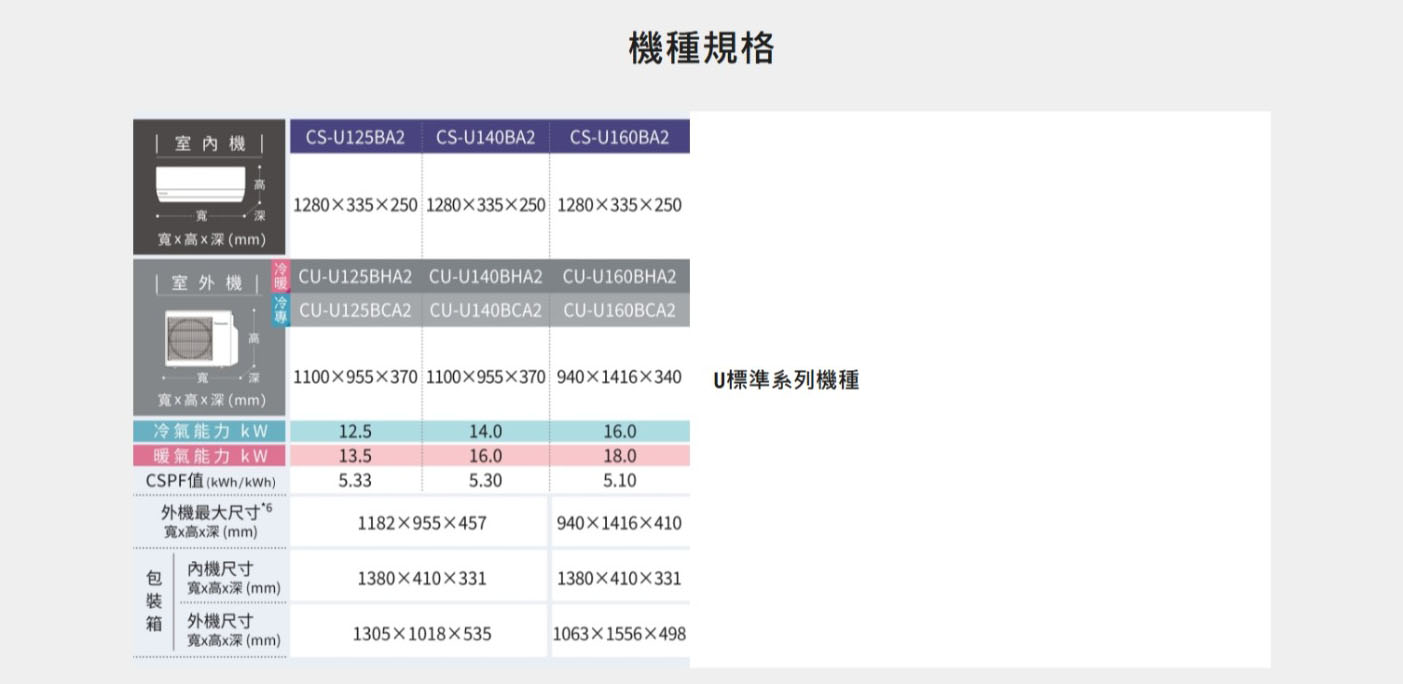Click the 暖氣能力 kW row label
This screenshot has height=684, width=1403.
pos(210,456)
